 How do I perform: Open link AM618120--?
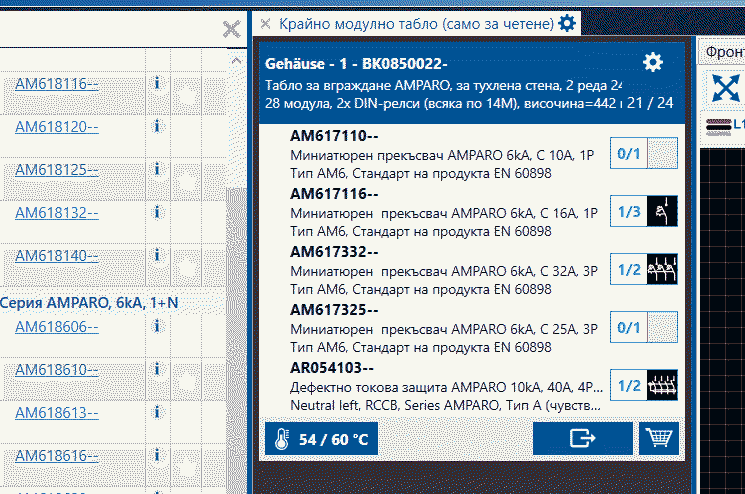[x=57, y=127]
